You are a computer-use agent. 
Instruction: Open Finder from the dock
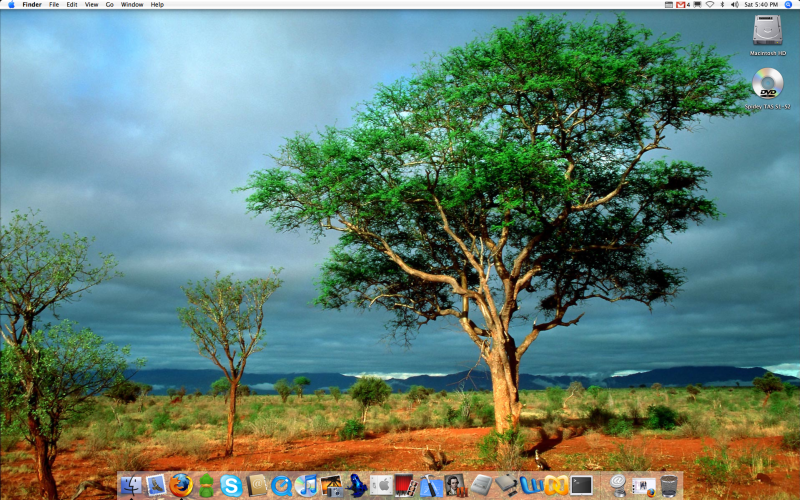click(131, 485)
